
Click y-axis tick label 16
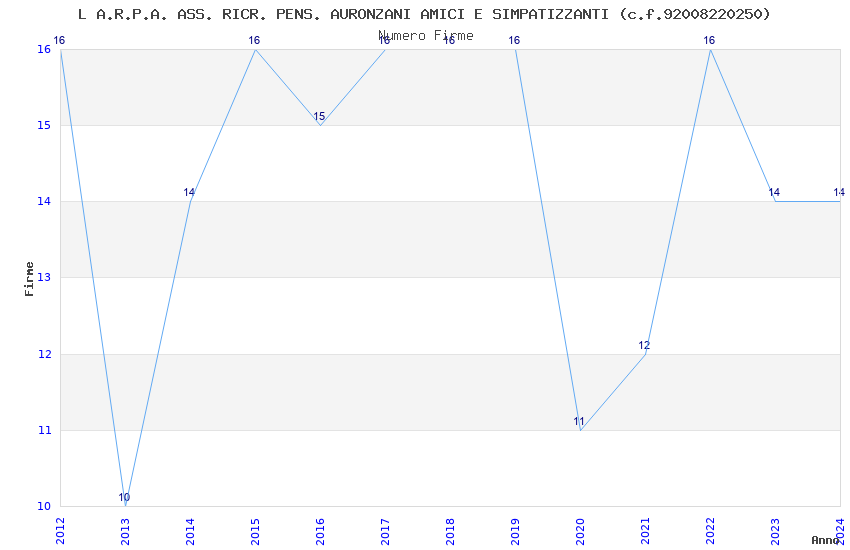tap(44, 49)
